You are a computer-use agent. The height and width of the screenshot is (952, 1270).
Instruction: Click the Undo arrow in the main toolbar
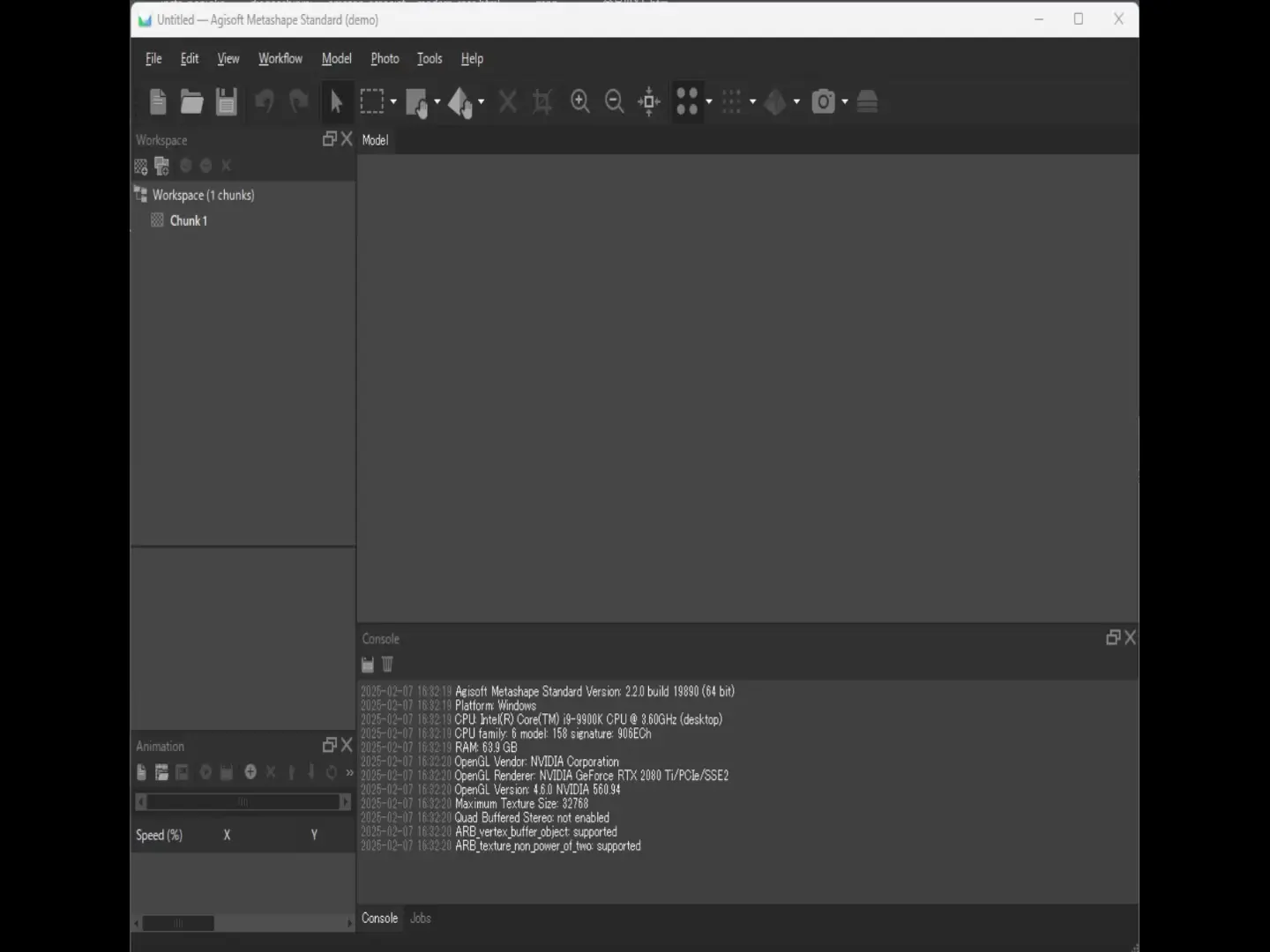264,102
